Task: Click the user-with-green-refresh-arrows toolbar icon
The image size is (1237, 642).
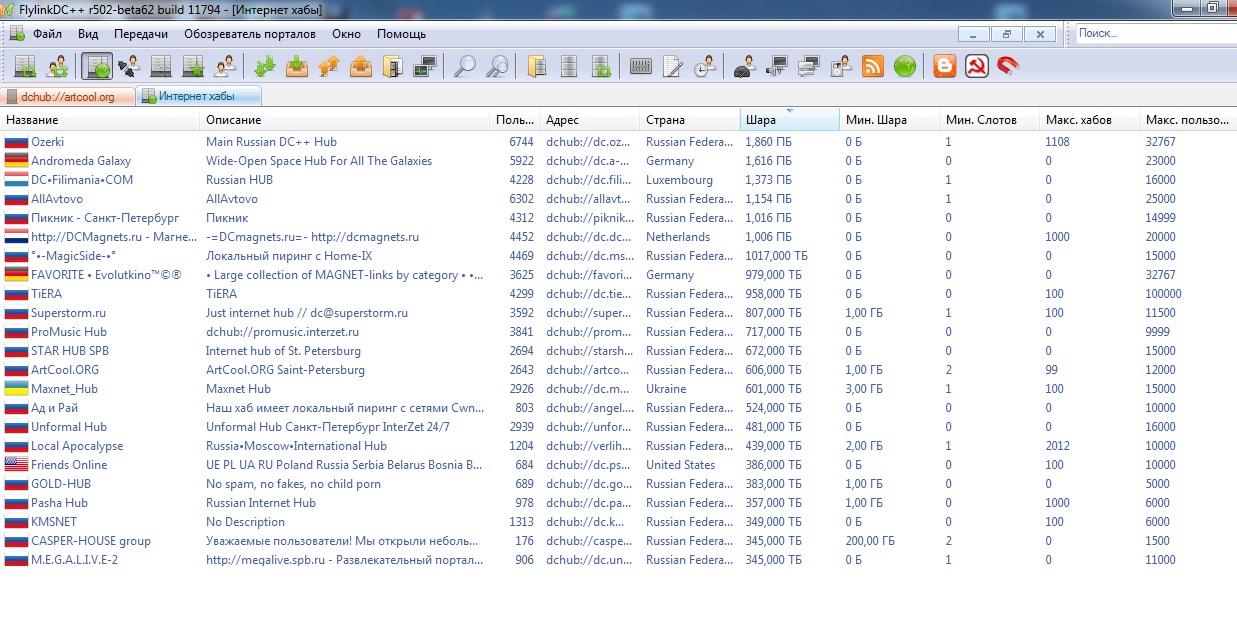Action: [57, 67]
